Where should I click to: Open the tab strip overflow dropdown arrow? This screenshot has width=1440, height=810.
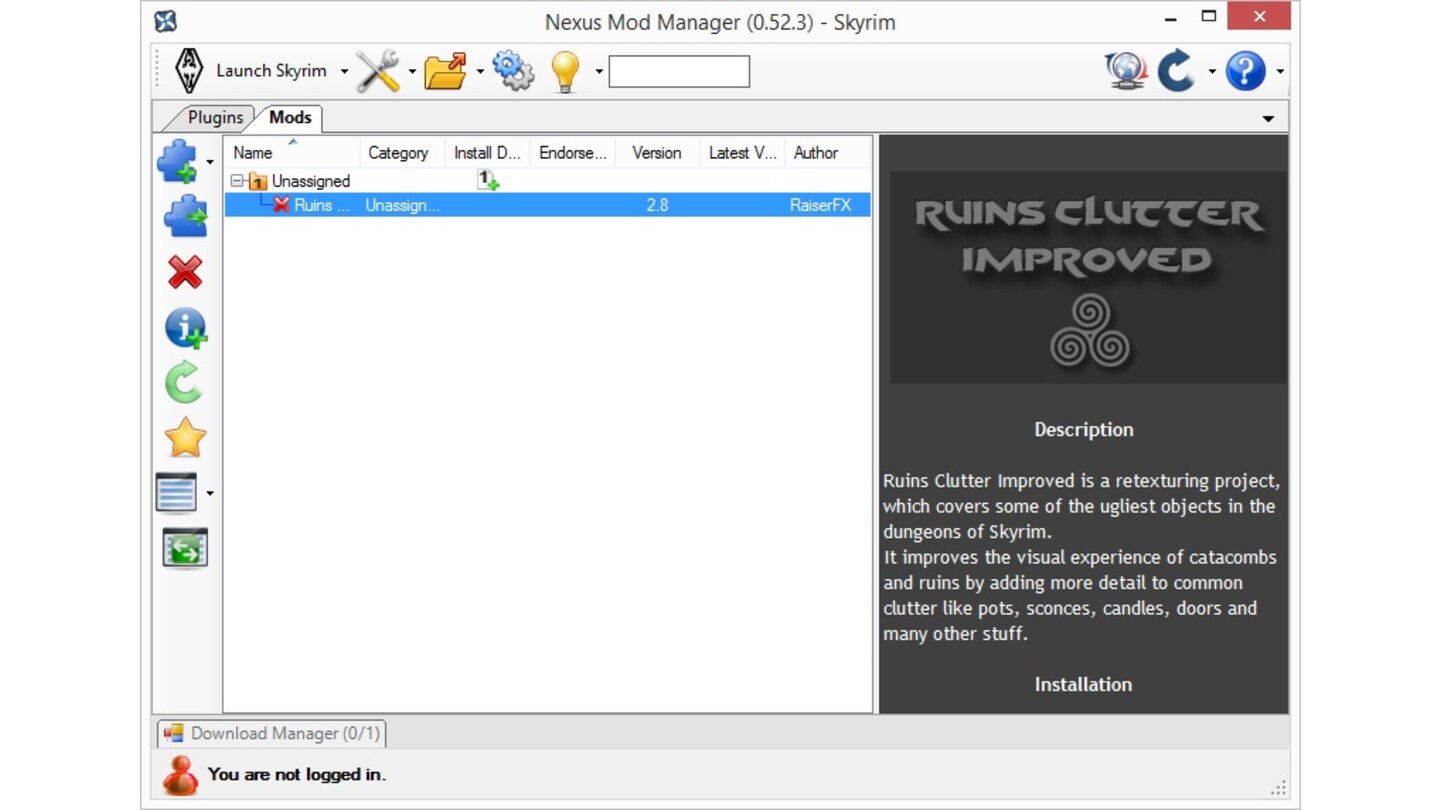point(1268,119)
